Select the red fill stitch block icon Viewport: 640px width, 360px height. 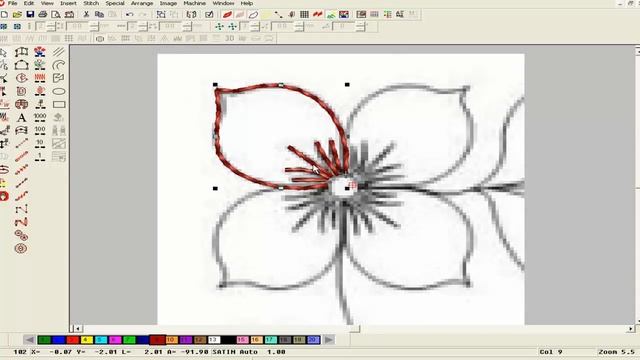pos(40,78)
